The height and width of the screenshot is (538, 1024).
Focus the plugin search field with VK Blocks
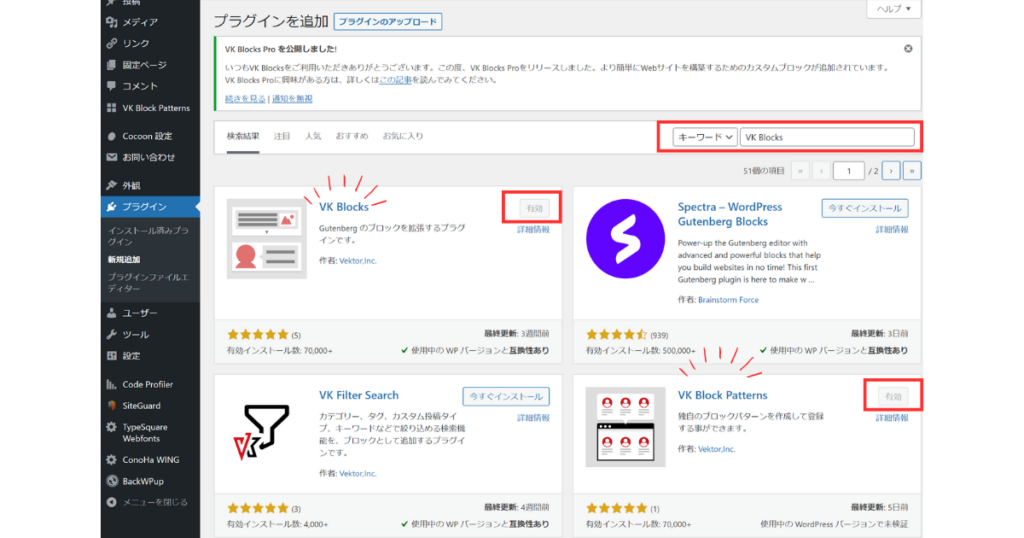click(x=827, y=137)
